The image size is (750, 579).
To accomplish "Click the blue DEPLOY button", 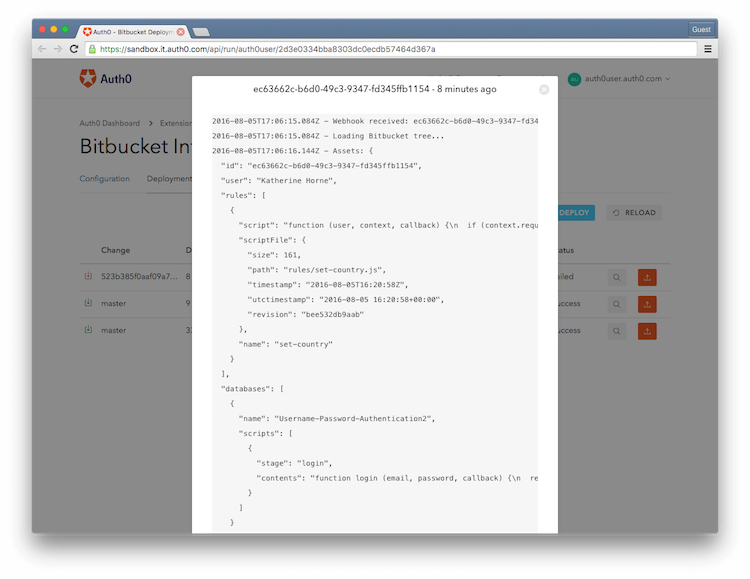I will pyautogui.click(x=575, y=213).
